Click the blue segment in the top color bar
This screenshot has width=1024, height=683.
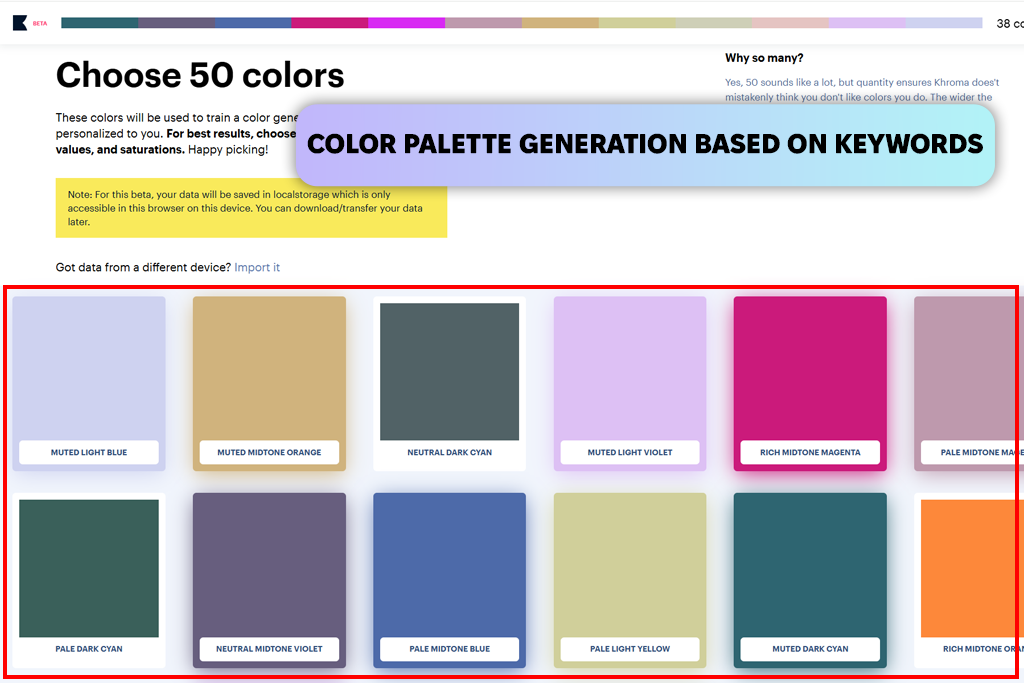click(x=253, y=23)
